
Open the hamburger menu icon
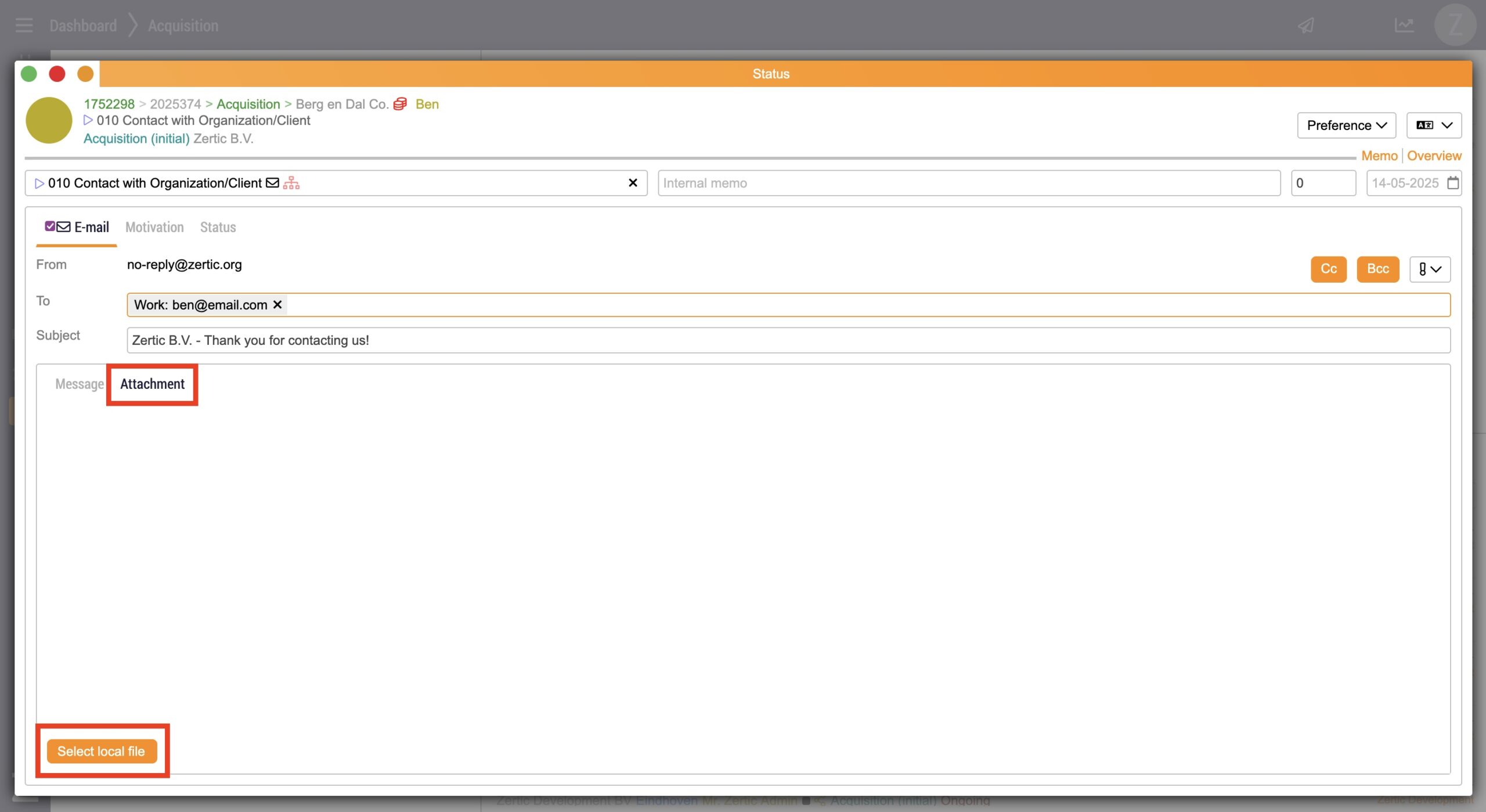[x=24, y=26]
